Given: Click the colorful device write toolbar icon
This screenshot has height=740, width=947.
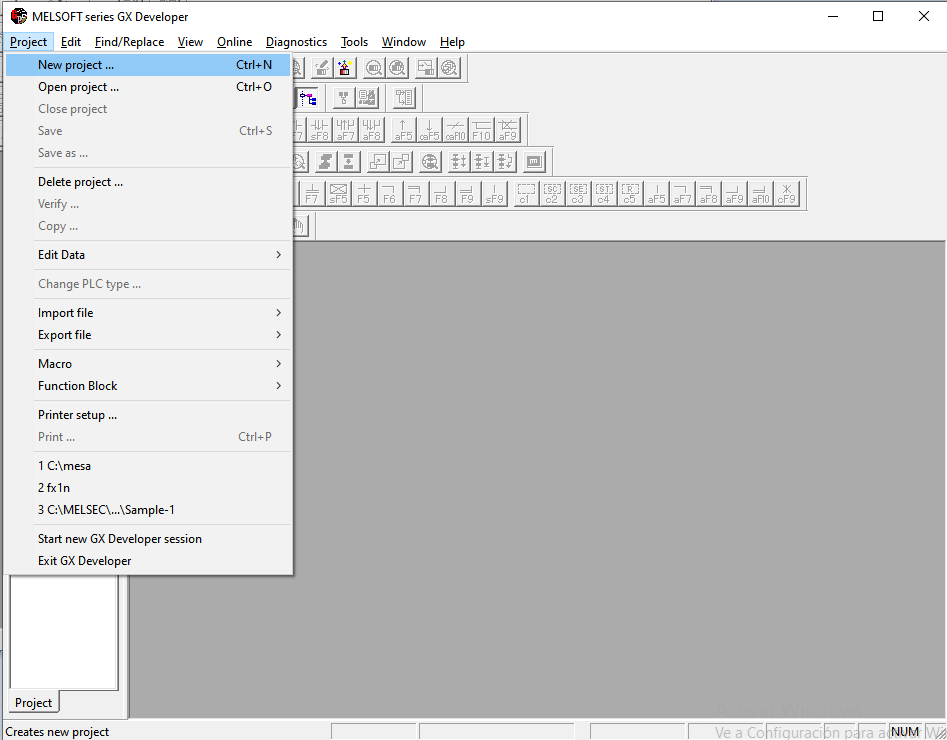Looking at the screenshot, I should click(x=345, y=68).
